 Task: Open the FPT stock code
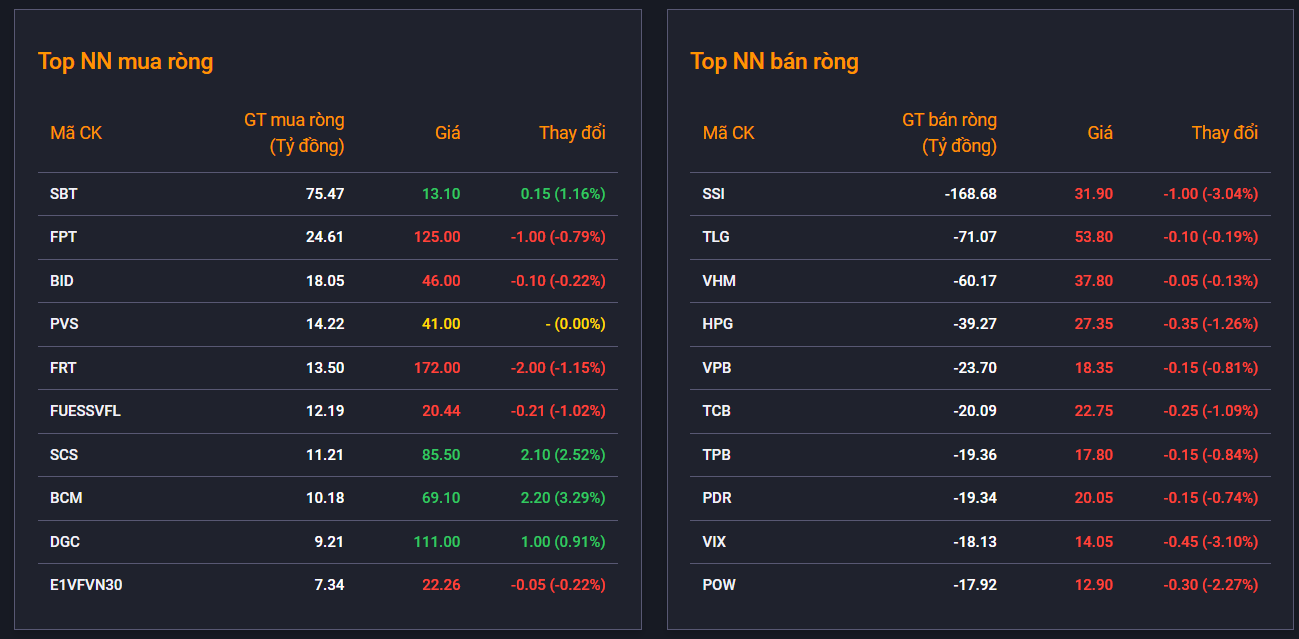click(63, 237)
